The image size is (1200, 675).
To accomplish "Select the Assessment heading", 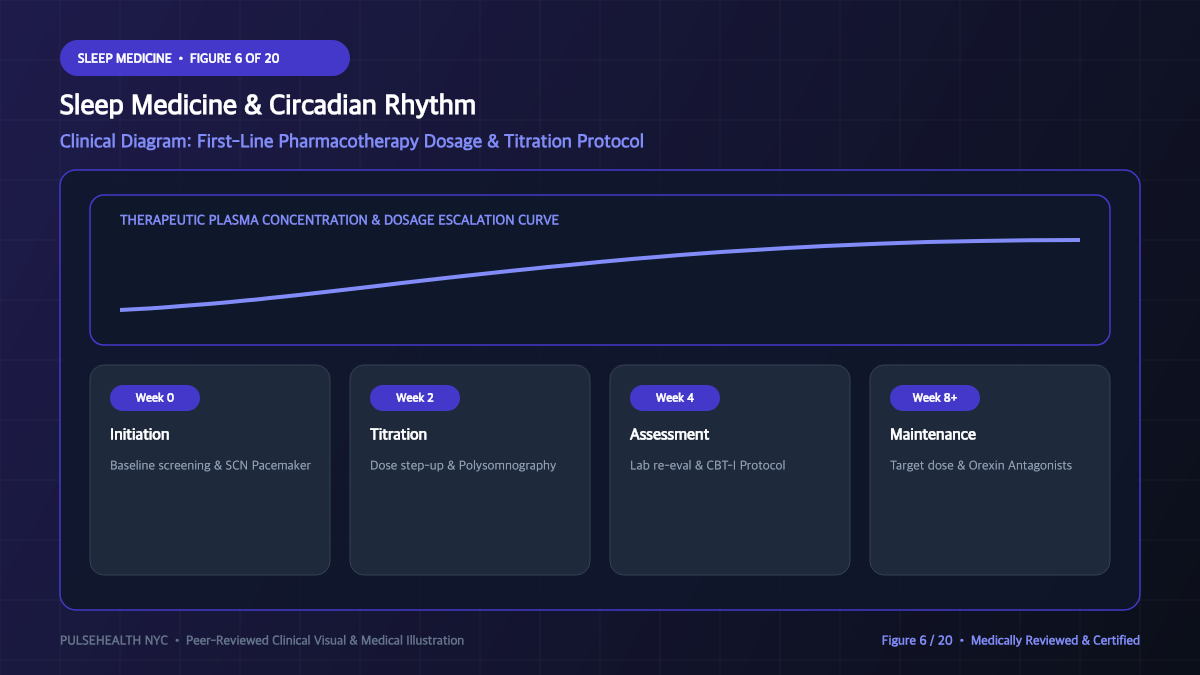I will click(670, 434).
